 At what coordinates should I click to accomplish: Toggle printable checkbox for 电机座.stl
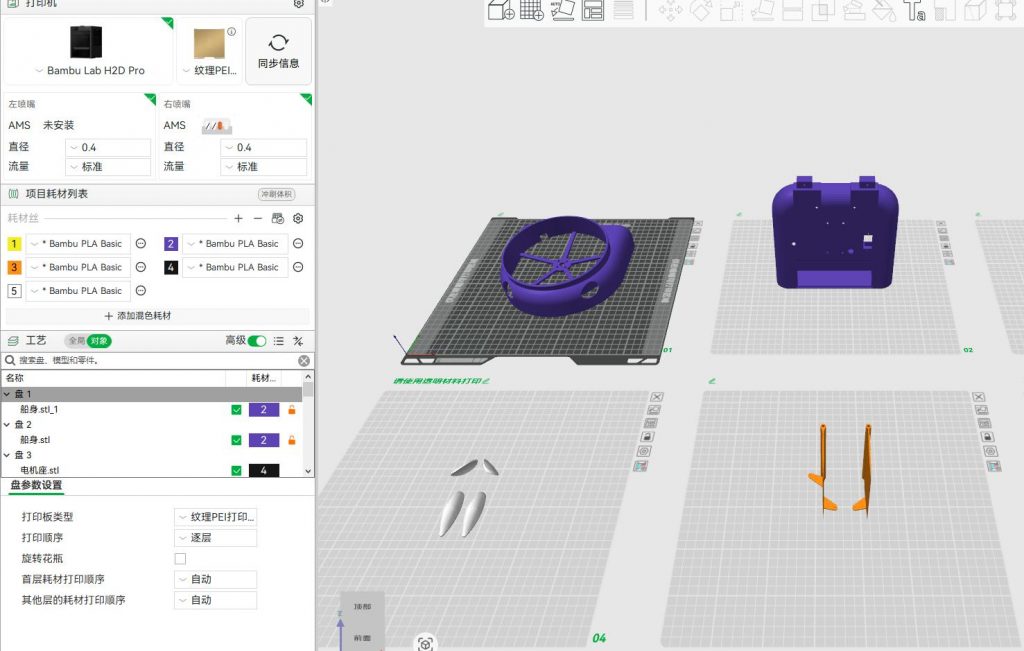(x=236, y=470)
